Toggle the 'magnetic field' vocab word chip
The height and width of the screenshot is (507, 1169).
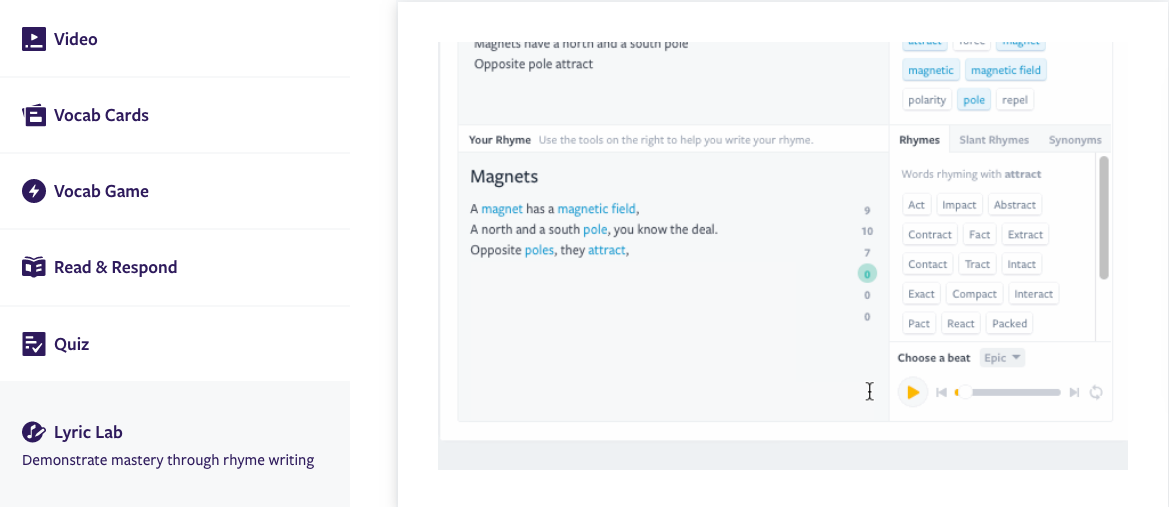(x=1006, y=70)
